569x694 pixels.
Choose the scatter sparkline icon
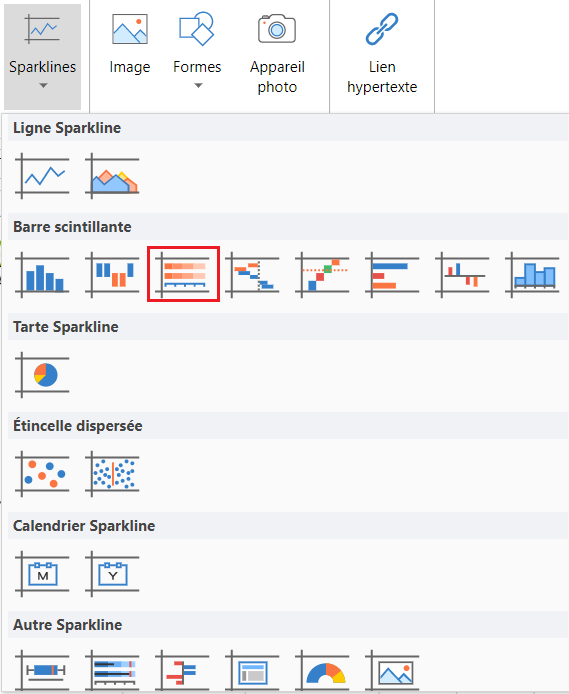[42, 474]
